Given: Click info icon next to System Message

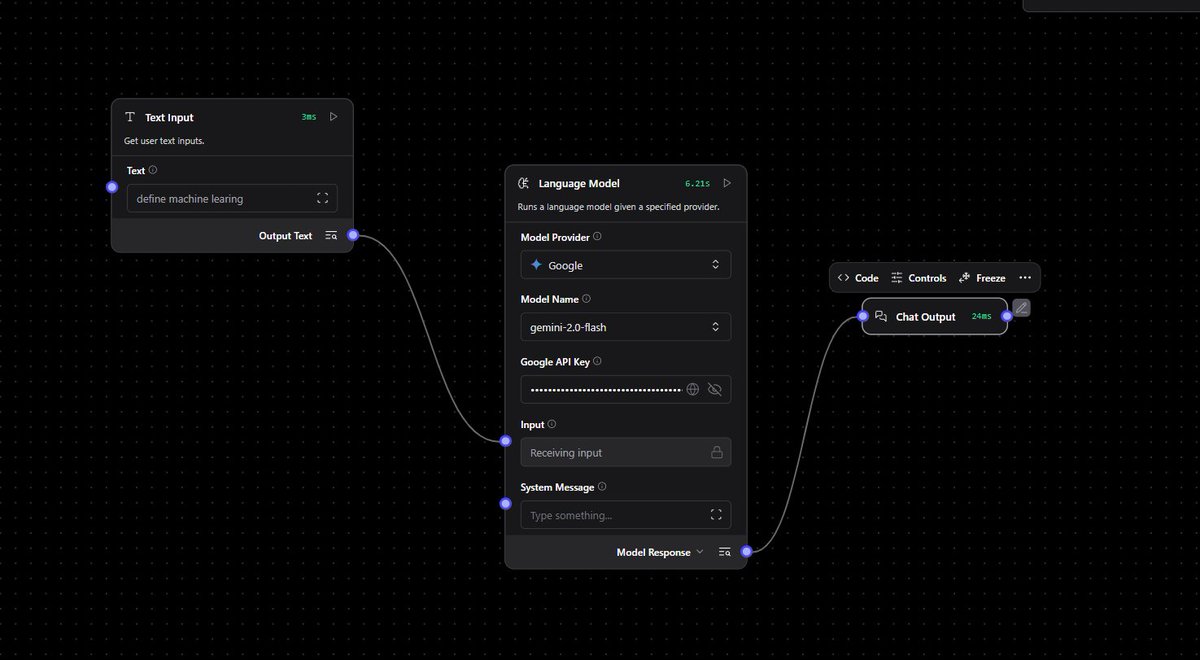Looking at the screenshot, I should (601, 487).
